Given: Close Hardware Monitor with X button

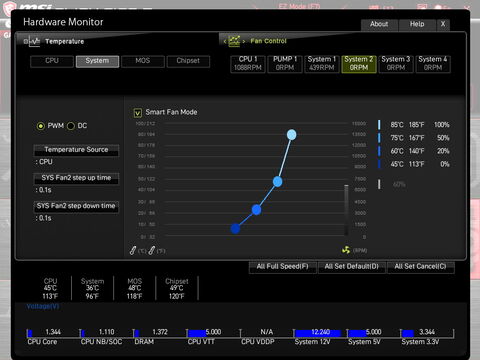Looking at the screenshot, I should point(443,24).
